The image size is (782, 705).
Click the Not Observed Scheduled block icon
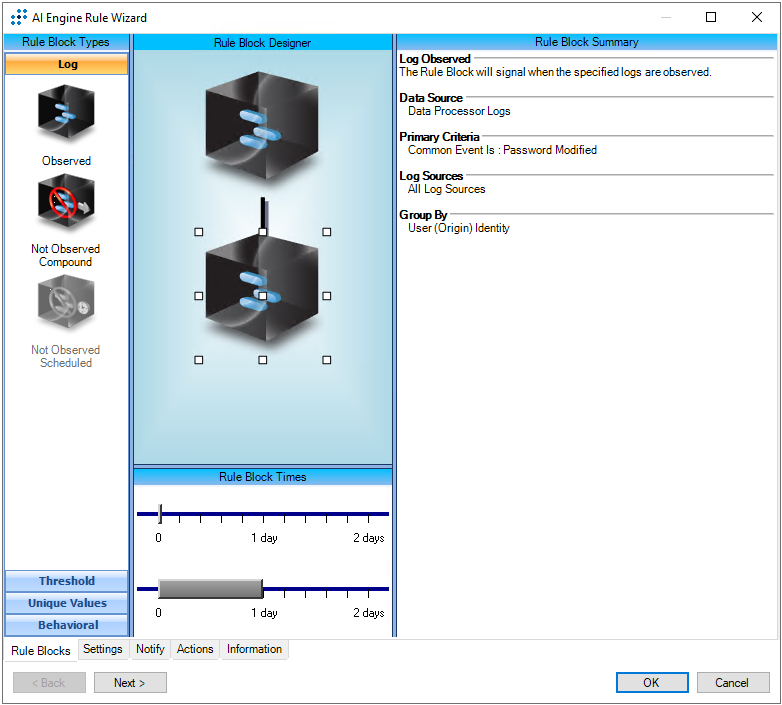66,304
